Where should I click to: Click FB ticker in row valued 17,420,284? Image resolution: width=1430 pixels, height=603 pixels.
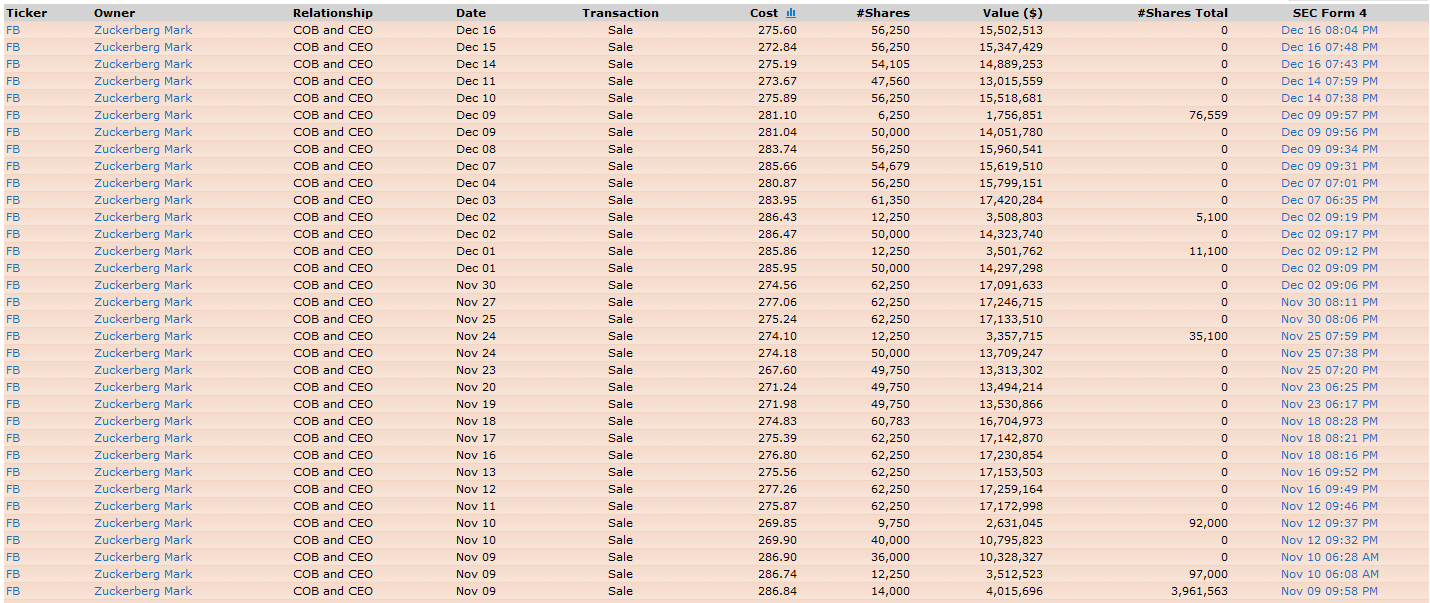coord(13,200)
